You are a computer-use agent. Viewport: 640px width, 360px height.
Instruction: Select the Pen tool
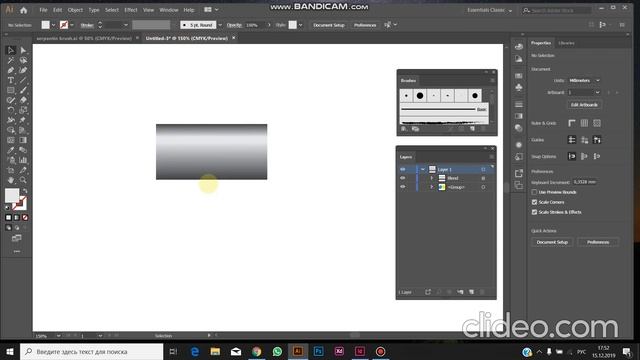[11, 70]
